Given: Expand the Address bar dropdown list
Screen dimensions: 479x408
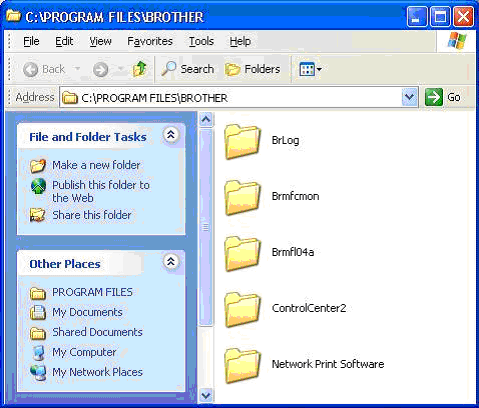Looking at the screenshot, I should coord(410,97).
